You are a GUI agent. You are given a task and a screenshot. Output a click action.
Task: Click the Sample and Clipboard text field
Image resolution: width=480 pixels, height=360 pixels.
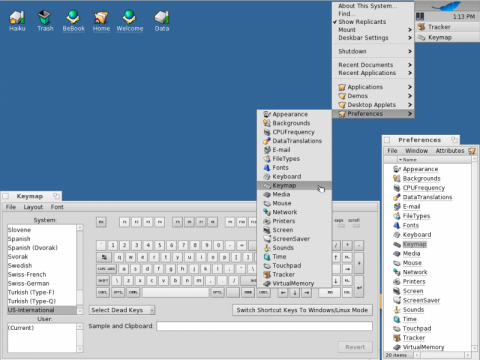point(264,326)
